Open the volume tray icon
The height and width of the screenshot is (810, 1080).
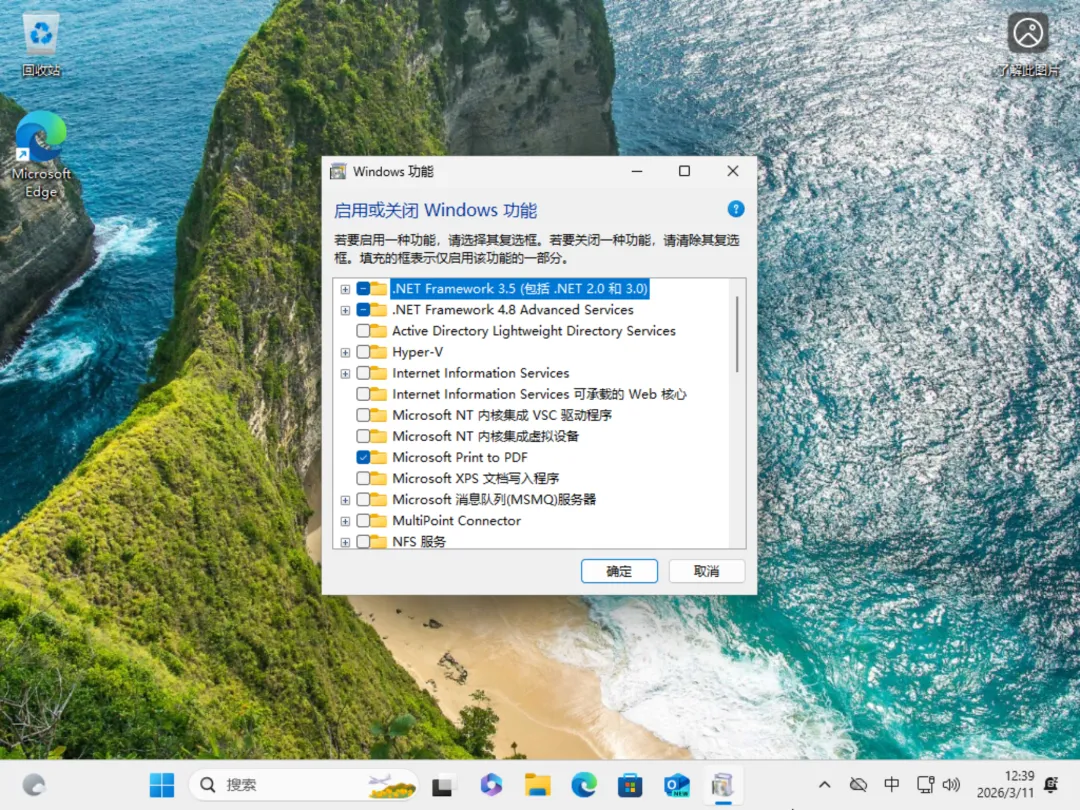coord(951,785)
